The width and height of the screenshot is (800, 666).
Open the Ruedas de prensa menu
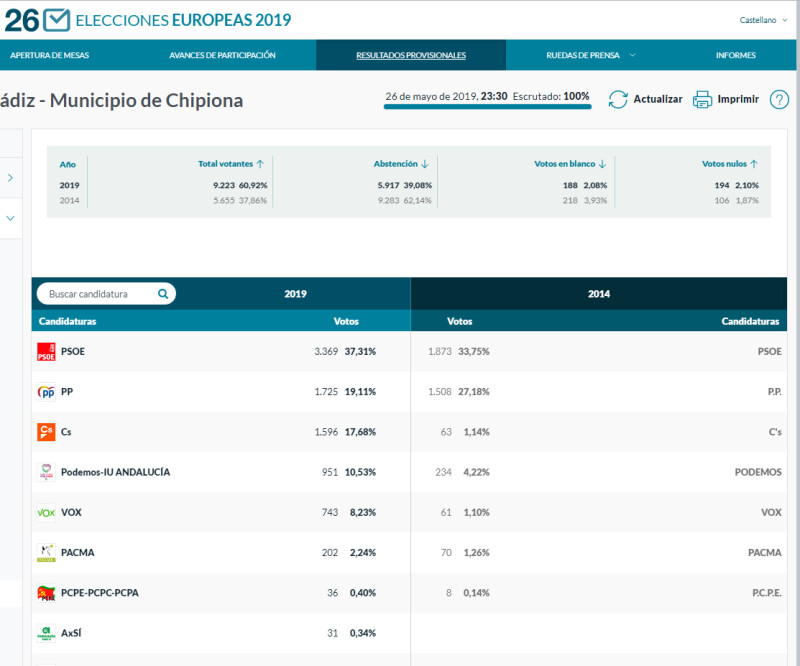pyautogui.click(x=583, y=55)
